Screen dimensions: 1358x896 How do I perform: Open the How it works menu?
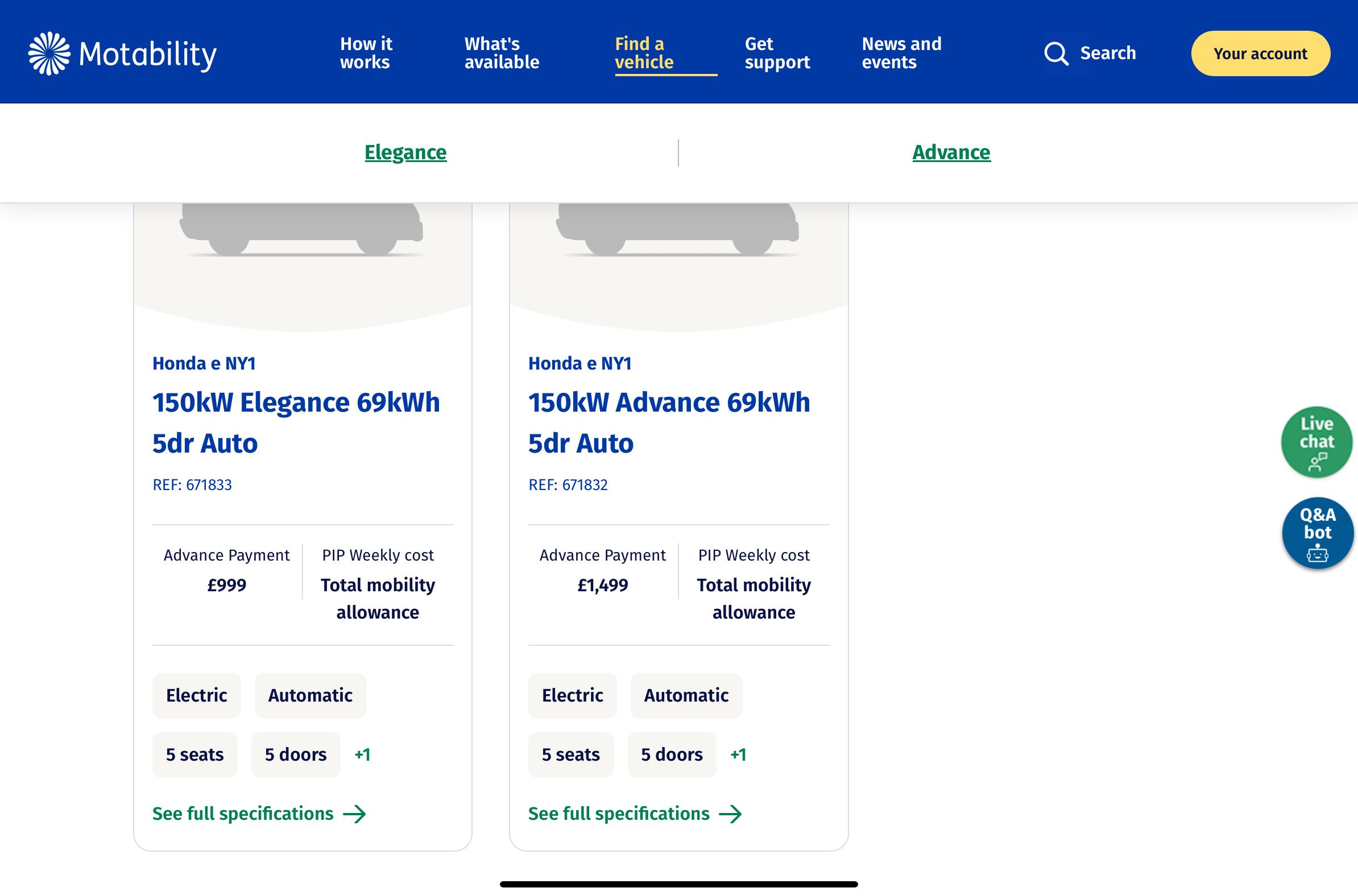(366, 53)
